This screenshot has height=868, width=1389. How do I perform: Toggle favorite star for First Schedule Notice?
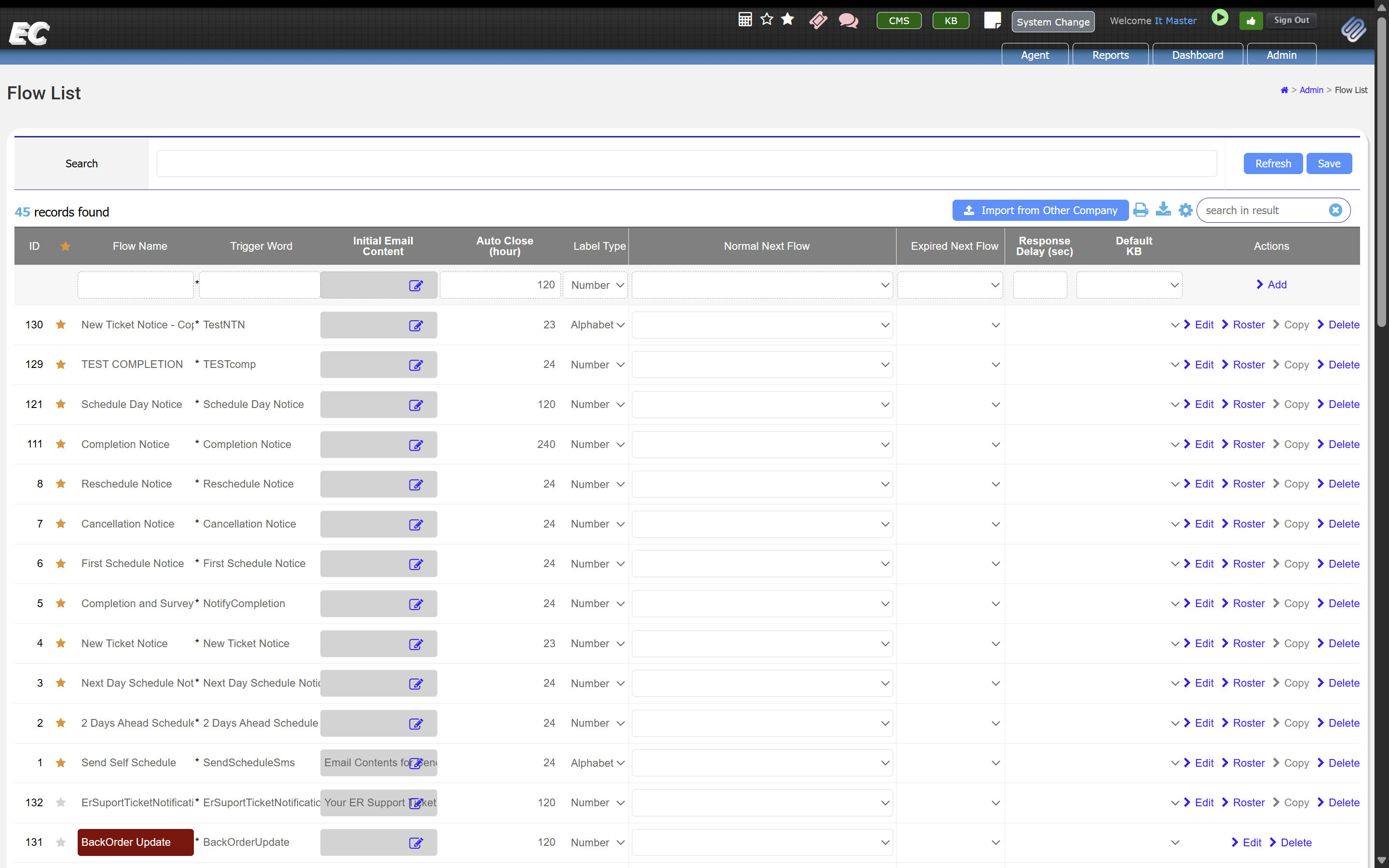click(x=61, y=564)
